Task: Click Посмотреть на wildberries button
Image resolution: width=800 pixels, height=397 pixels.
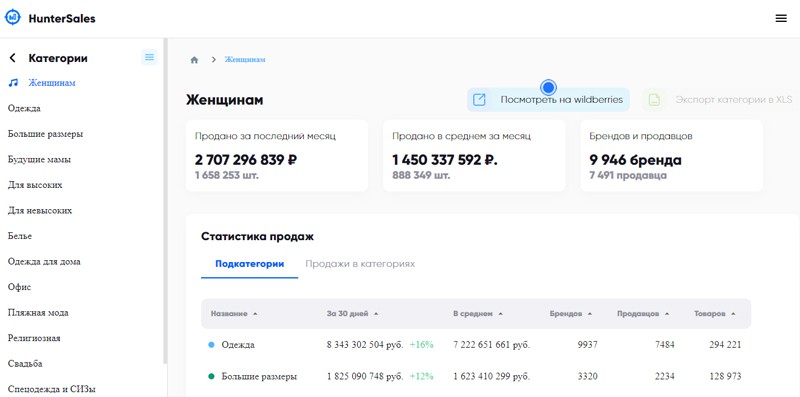Action: 548,100
